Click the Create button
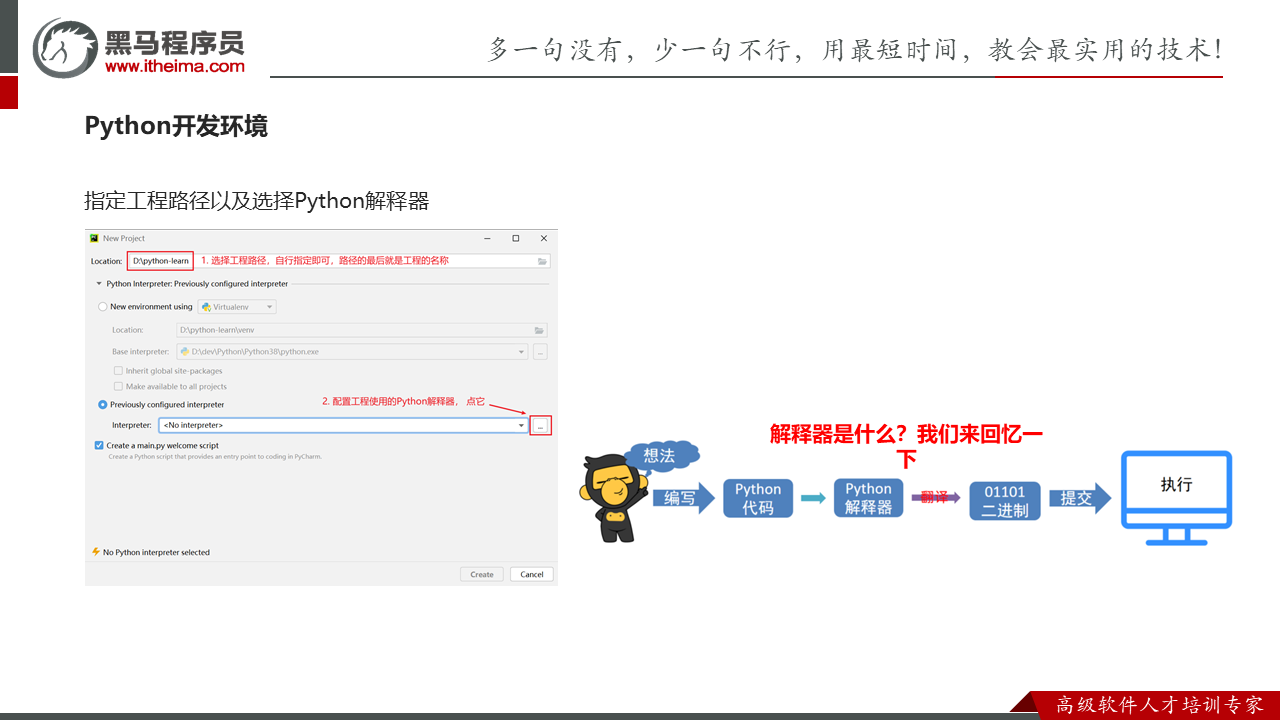The image size is (1280, 720). coord(482,574)
